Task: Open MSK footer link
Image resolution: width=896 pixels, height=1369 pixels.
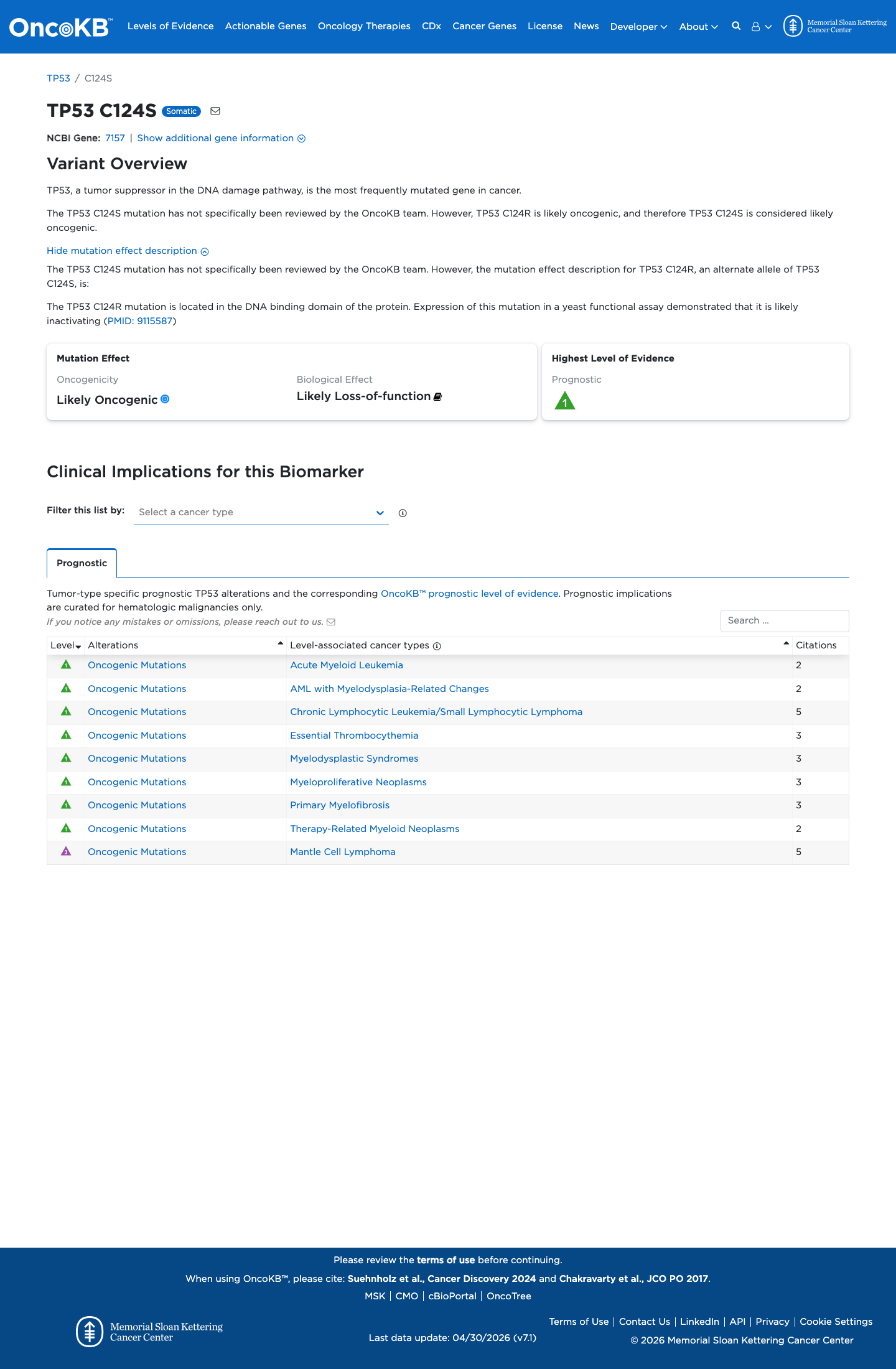Action: [x=375, y=1296]
